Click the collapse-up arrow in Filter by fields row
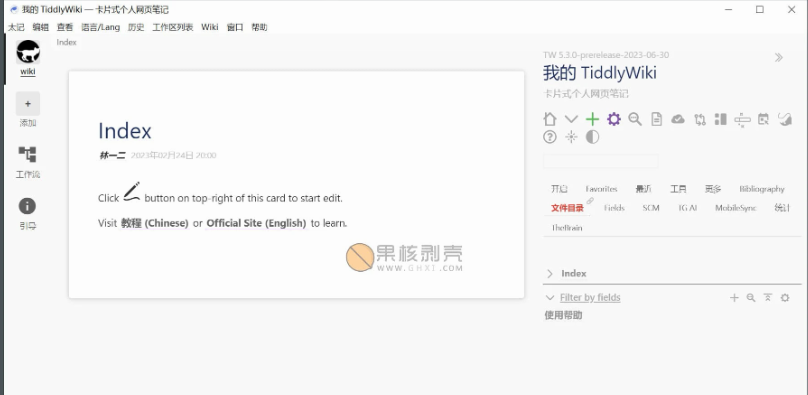808x395 pixels. 768,298
